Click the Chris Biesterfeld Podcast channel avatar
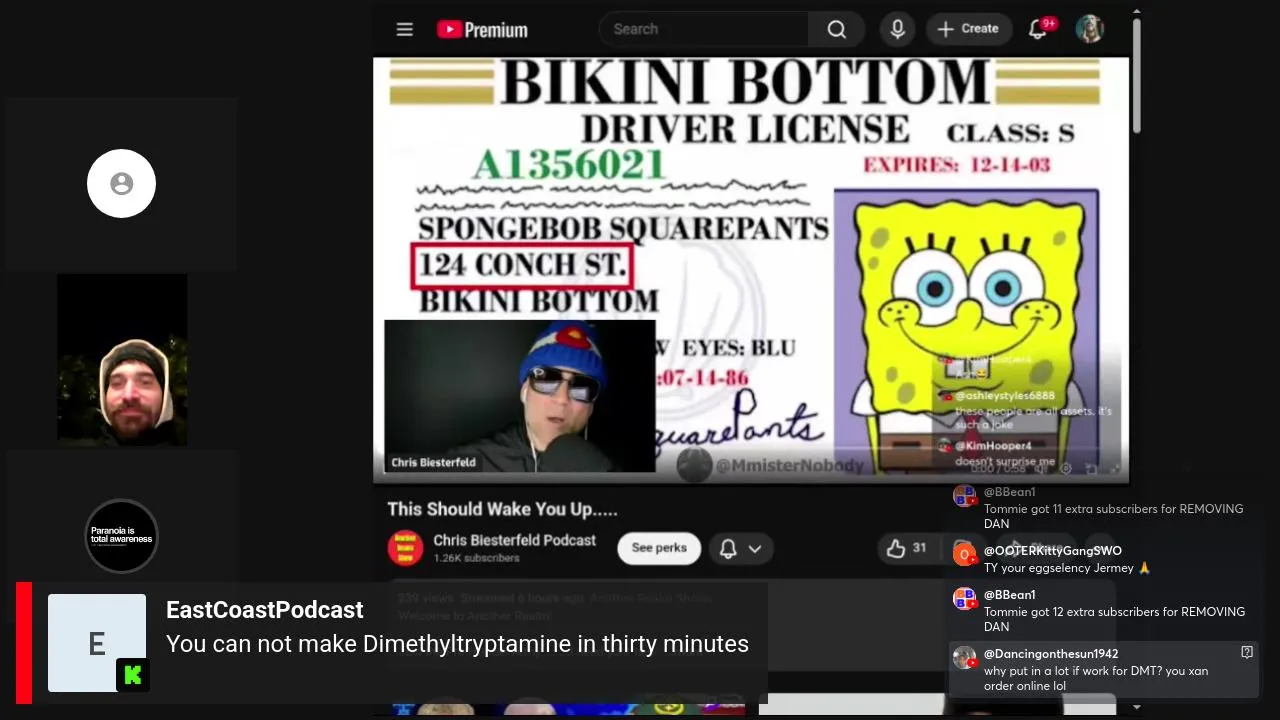This screenshot has width=1280, height=720. pyautogui.click(x=405, y=548)
